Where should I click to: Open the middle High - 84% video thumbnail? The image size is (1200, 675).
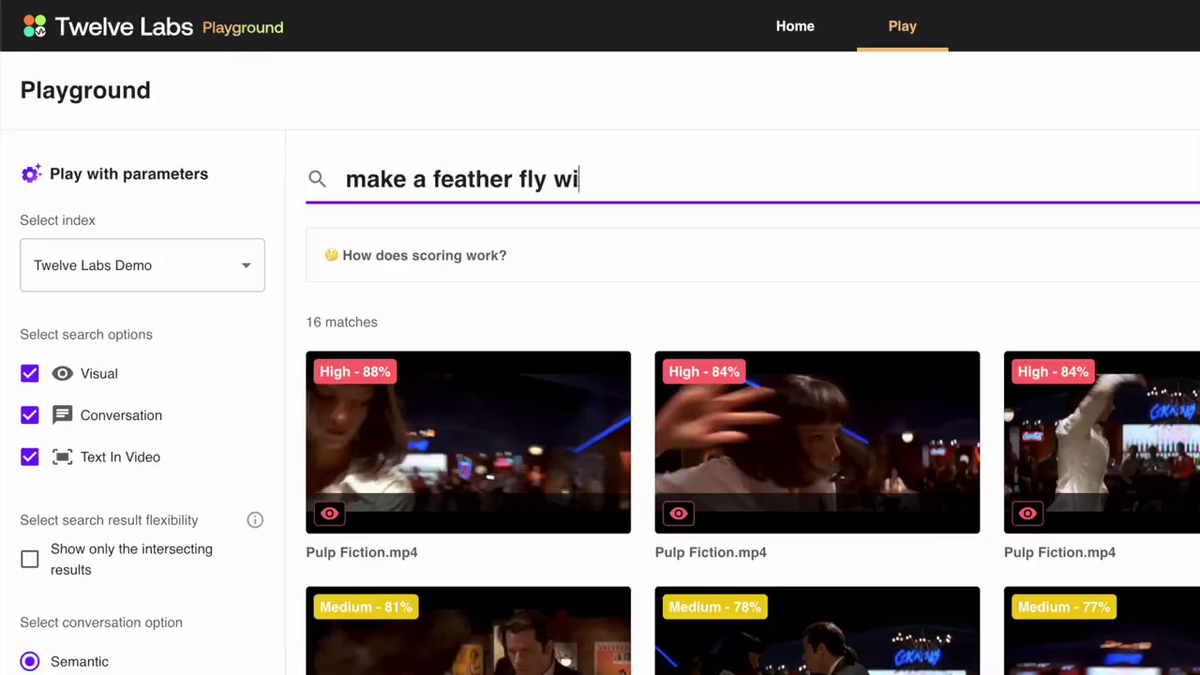[817, 442]
